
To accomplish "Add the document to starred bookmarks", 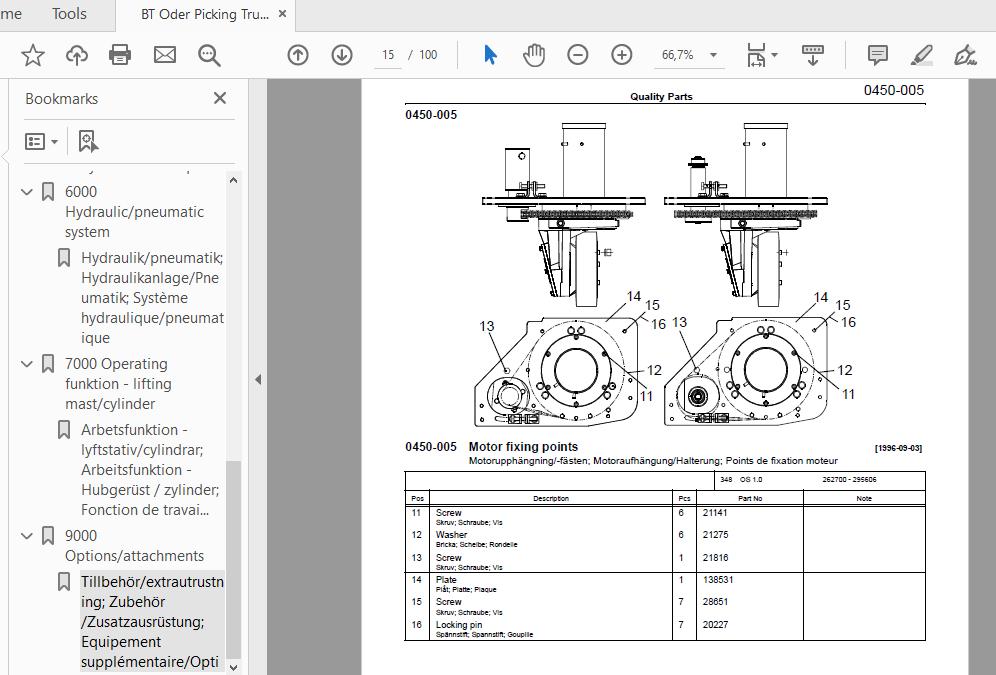I will (x=32, y=55).
